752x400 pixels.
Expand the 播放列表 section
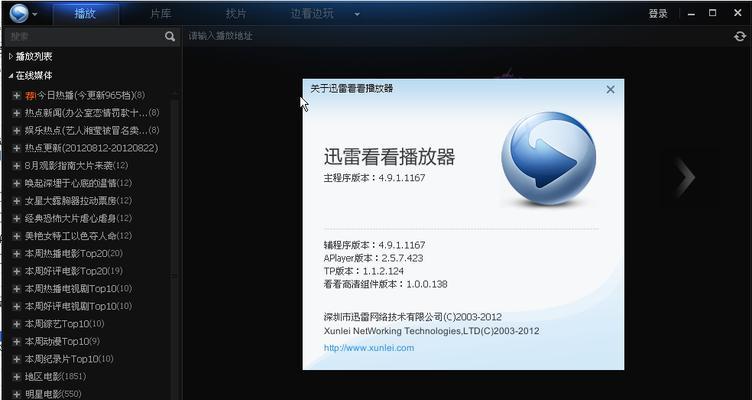(11, 57)
